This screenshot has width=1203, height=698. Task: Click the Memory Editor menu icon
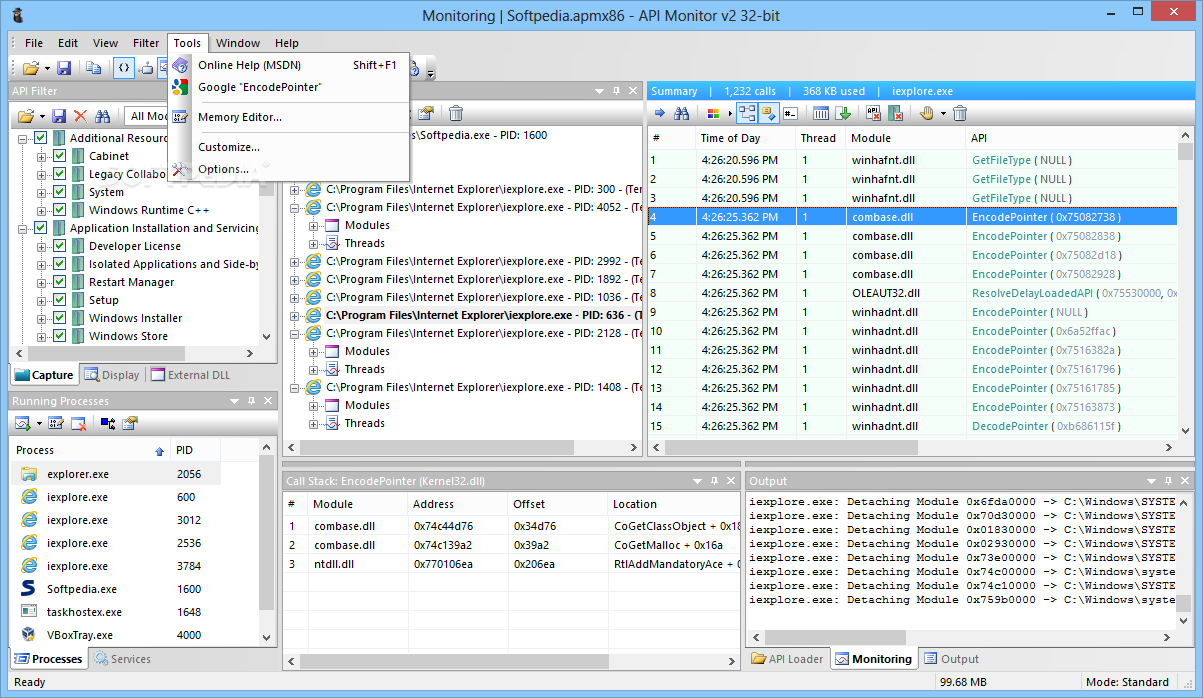pyautogui.click(x=180, y=117)
